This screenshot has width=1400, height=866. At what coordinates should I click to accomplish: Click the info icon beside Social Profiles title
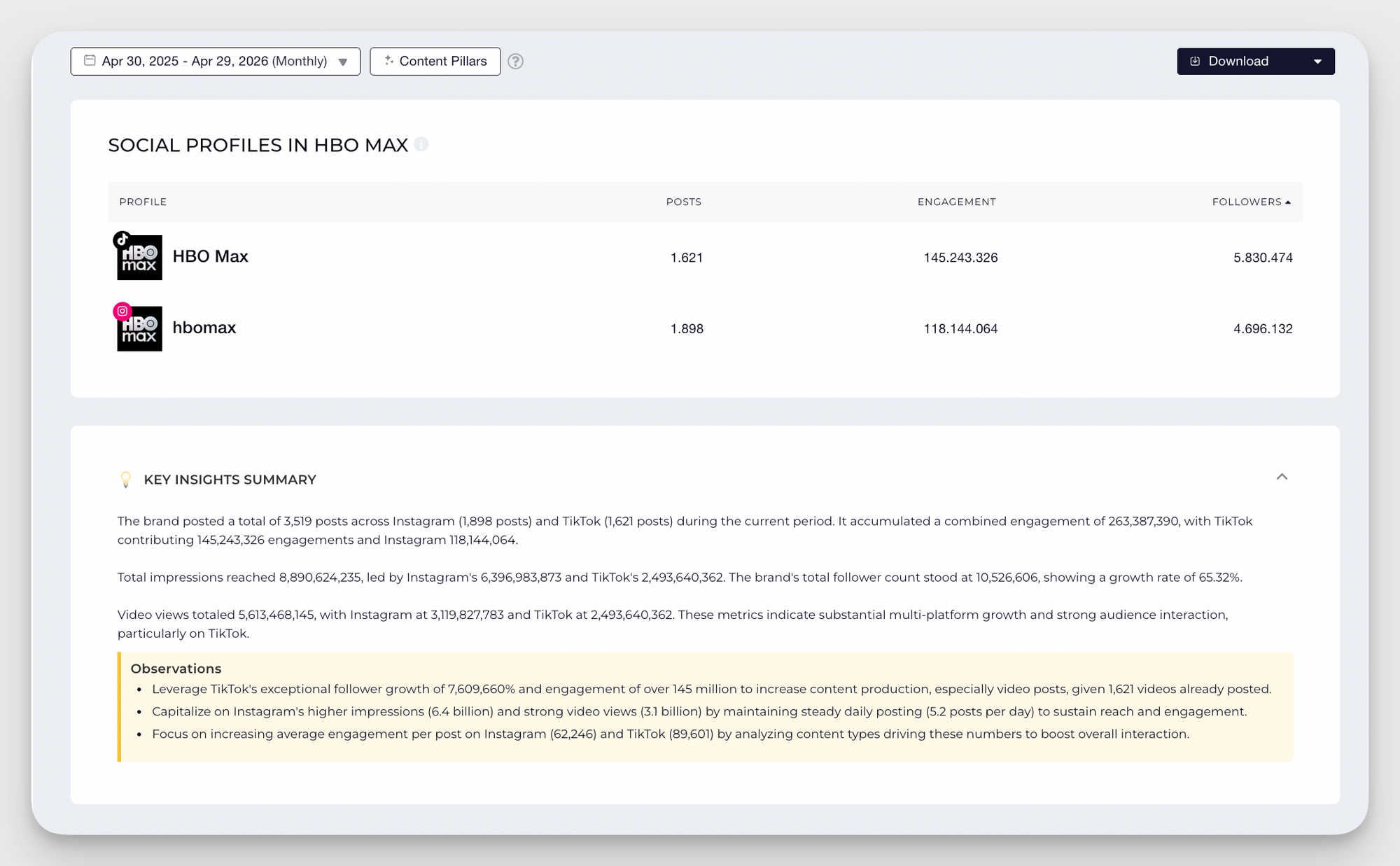point(421,144)
